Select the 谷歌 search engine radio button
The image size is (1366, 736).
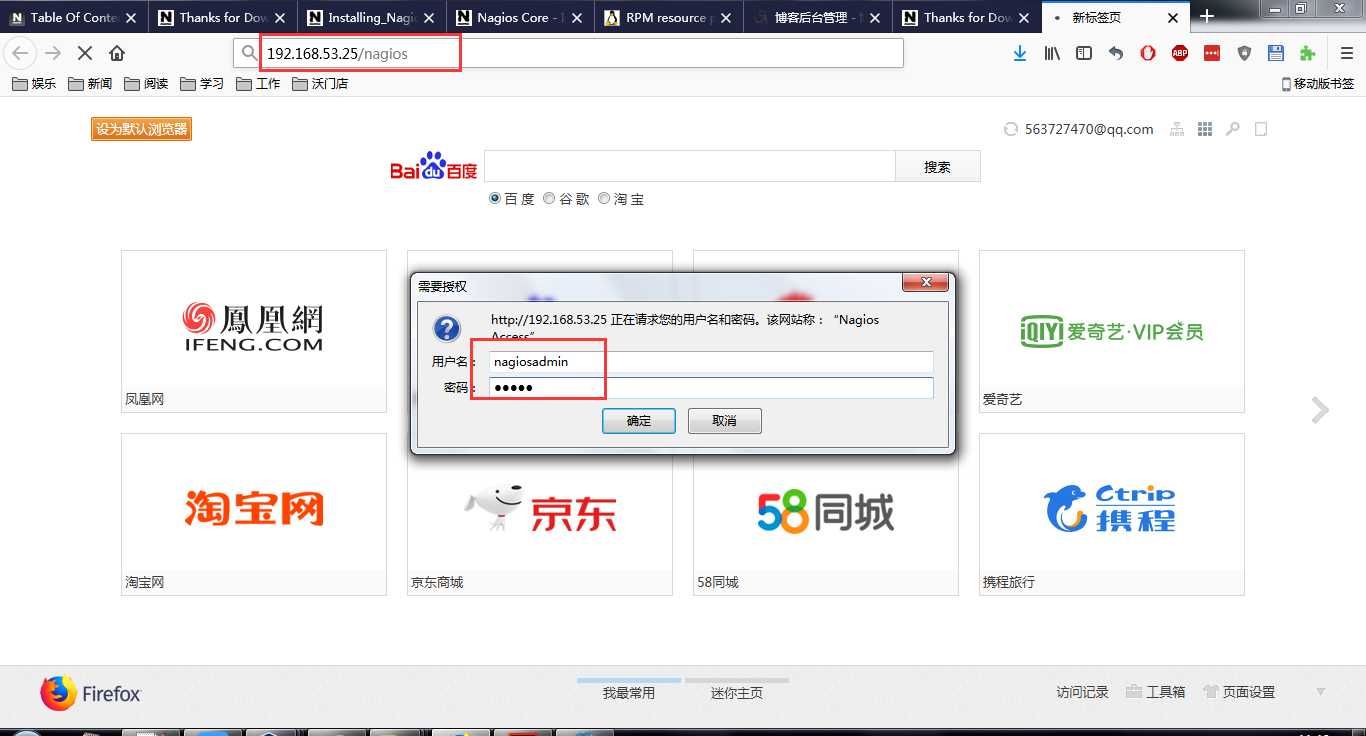tap(549, 198)
